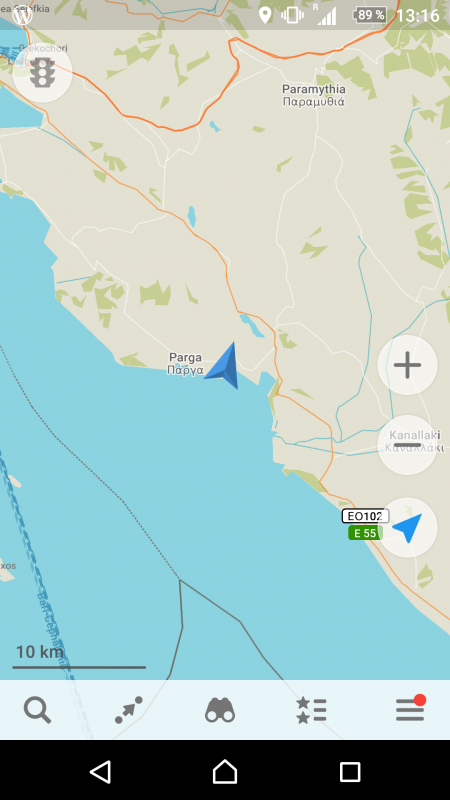Select the Parga town label
The height and width of the screenshot is (800, 450).
click(186, 364)
